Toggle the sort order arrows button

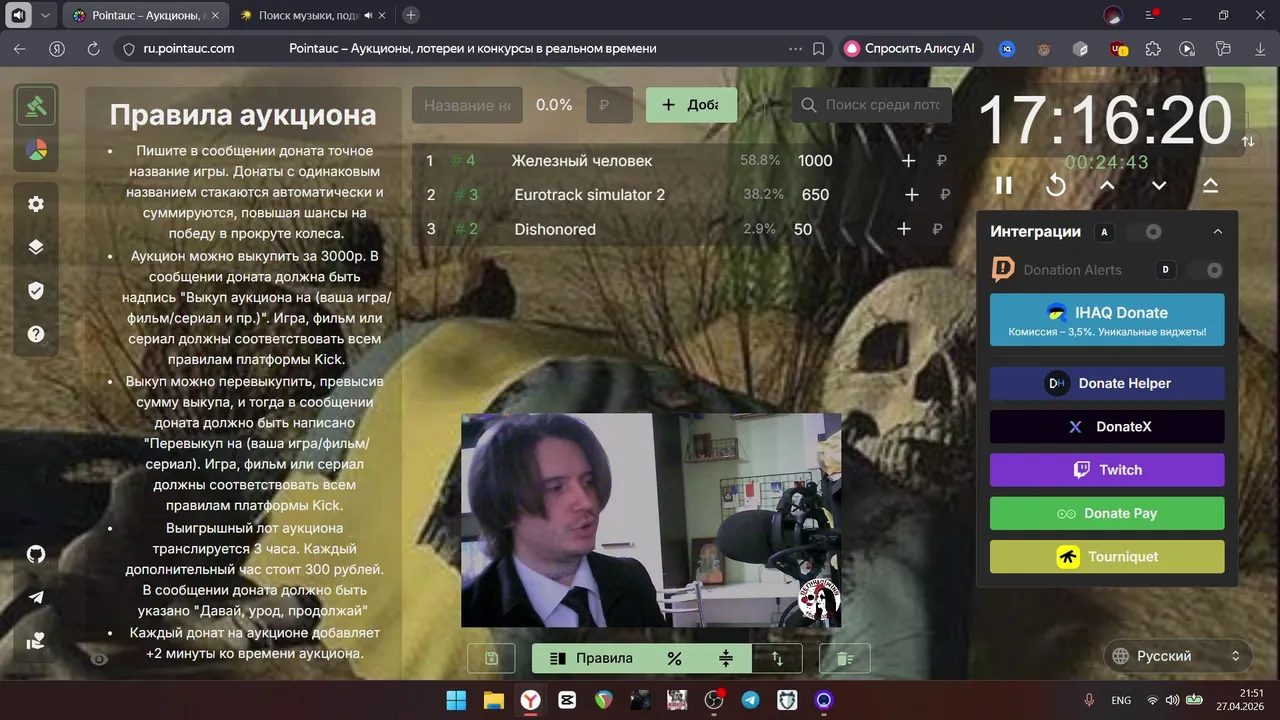[777, 658]
